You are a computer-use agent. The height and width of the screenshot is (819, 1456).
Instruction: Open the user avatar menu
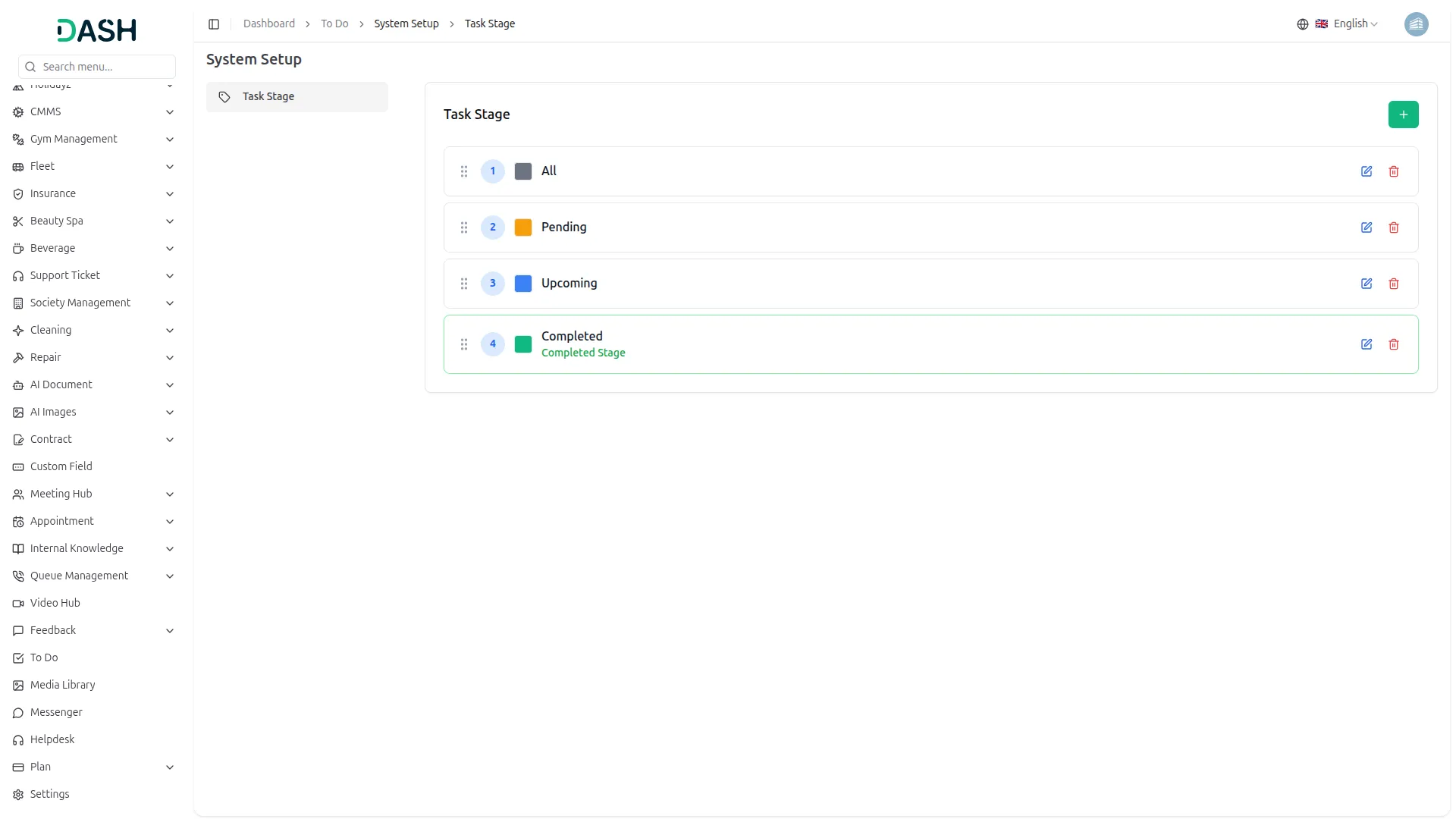coord(1416,24)
